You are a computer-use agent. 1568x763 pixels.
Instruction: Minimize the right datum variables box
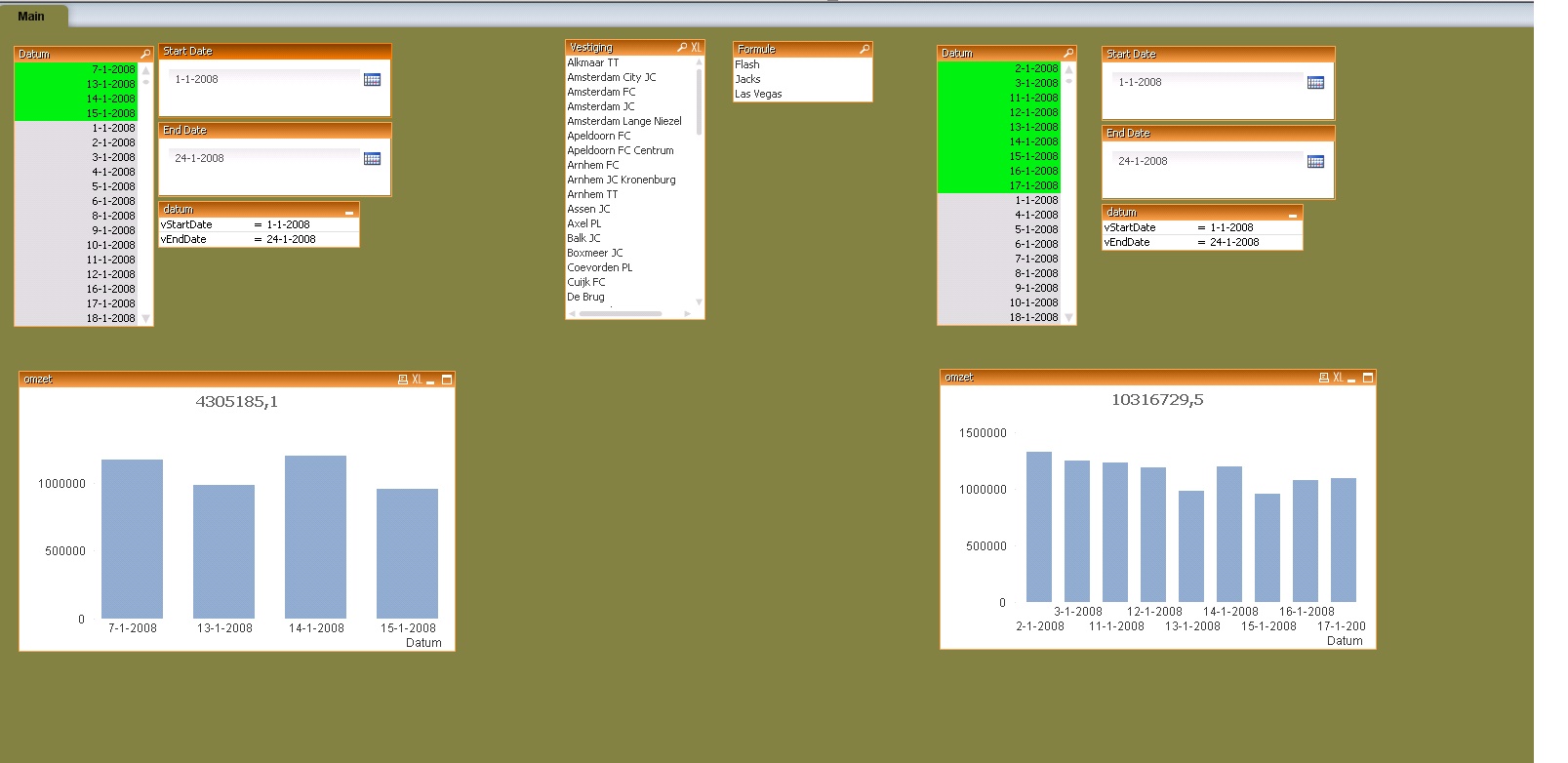point(1293,214)
